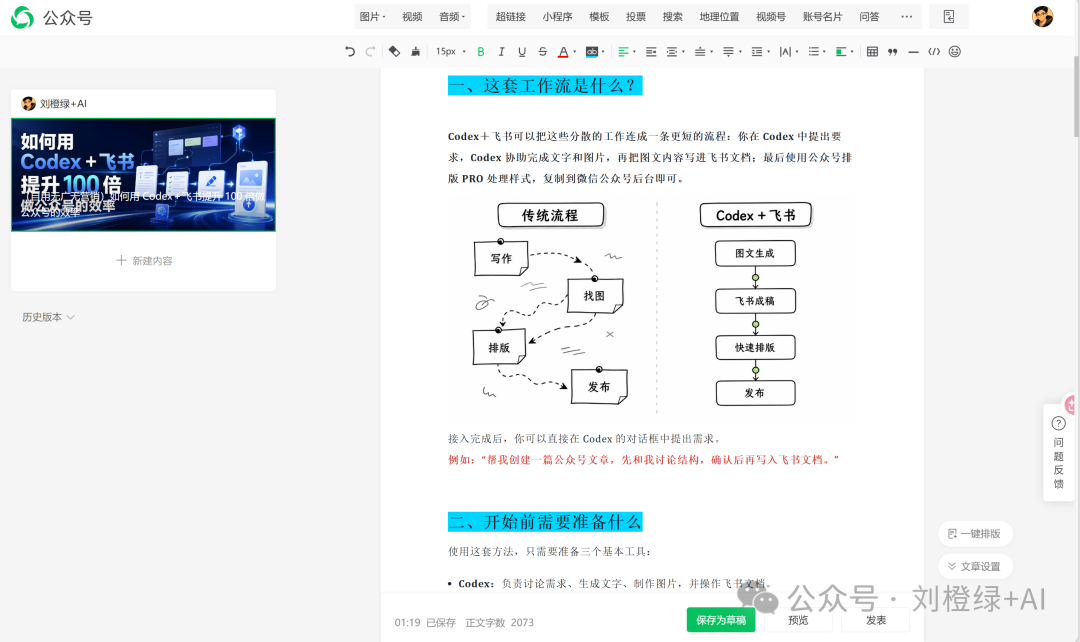
Task: Click the page vertical scrollbar
Action: 1076,96
